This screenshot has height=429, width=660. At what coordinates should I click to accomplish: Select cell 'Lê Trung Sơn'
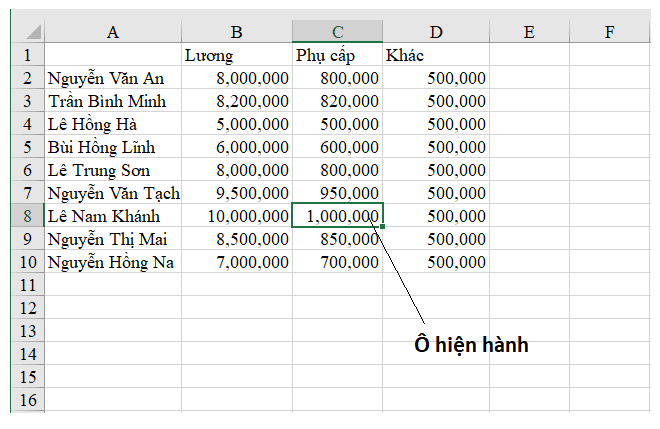click(113, 170)
